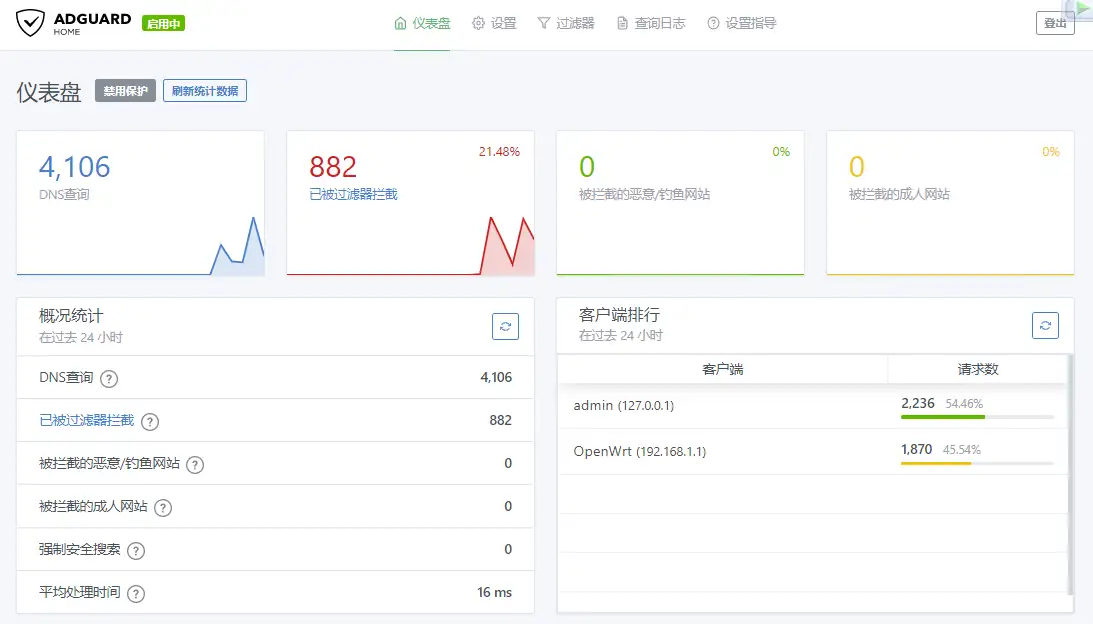Select the admin (127.0.0.1) client row
The height and width of the screenshot is (624, 1093).
pyautogui.click(x=813, y=406)
